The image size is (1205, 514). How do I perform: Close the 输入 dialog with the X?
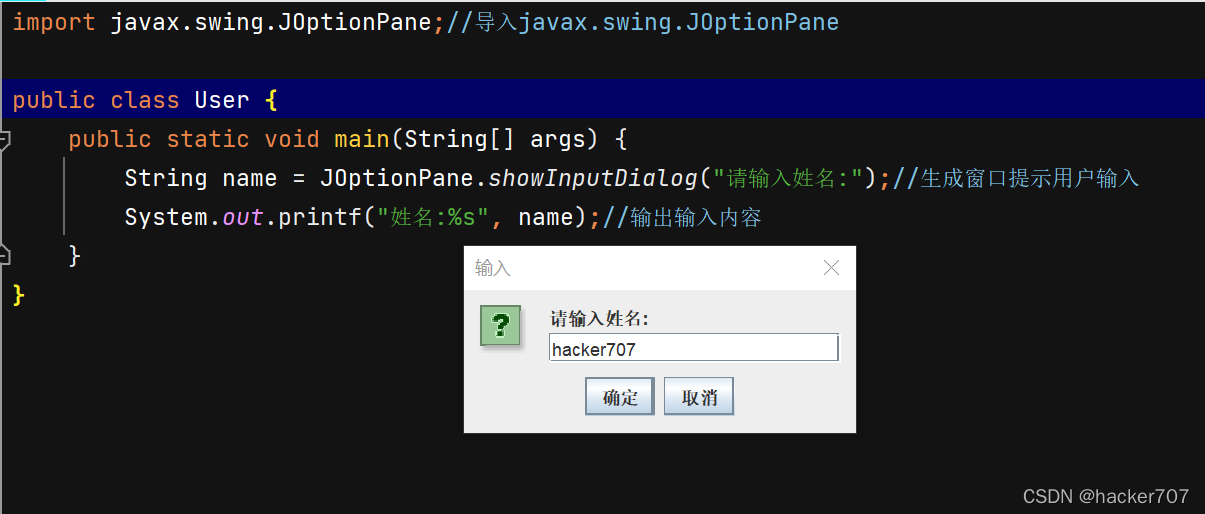point(831,268)
